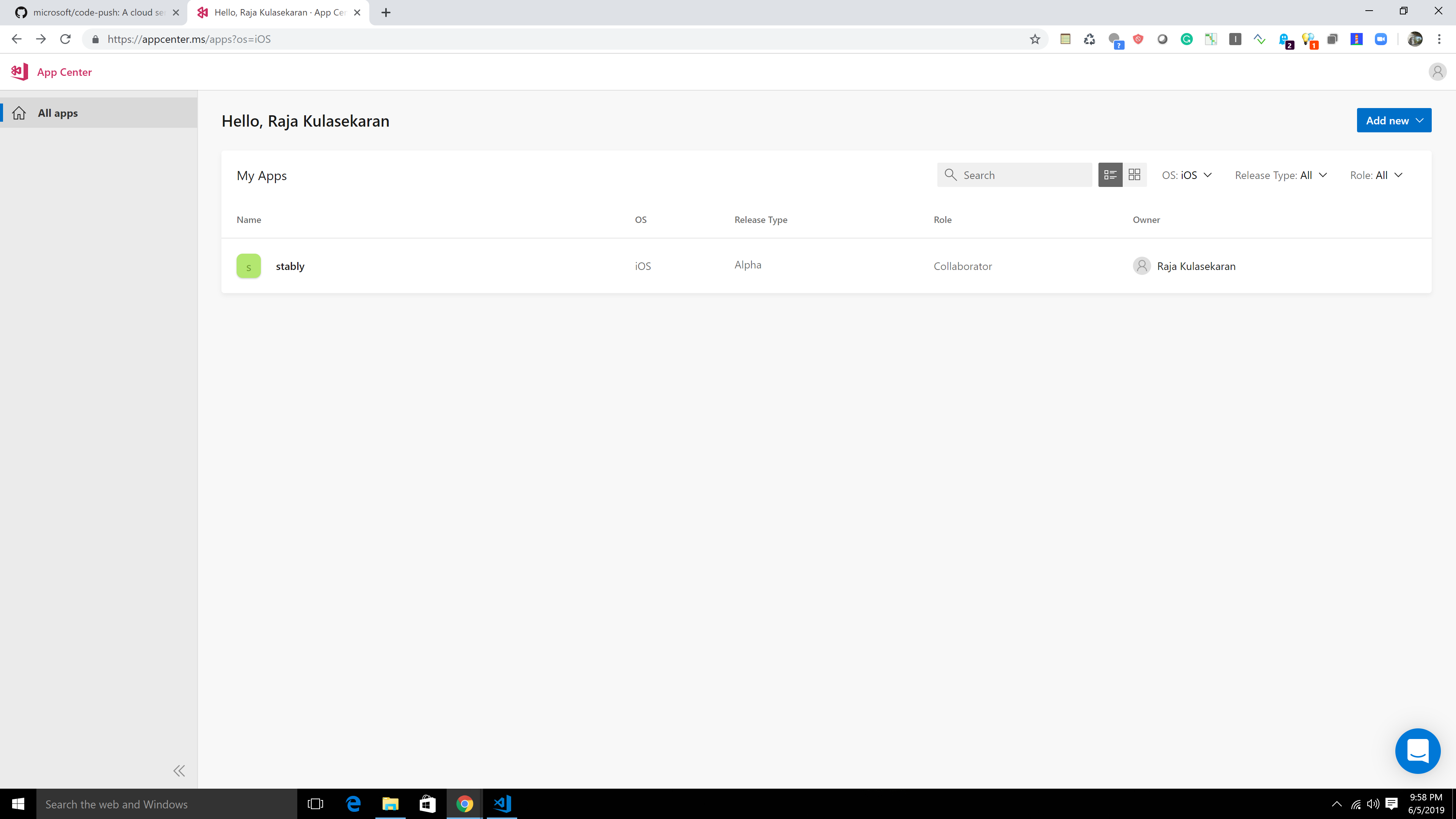Open the Action Center notifications

(1392, 804)
